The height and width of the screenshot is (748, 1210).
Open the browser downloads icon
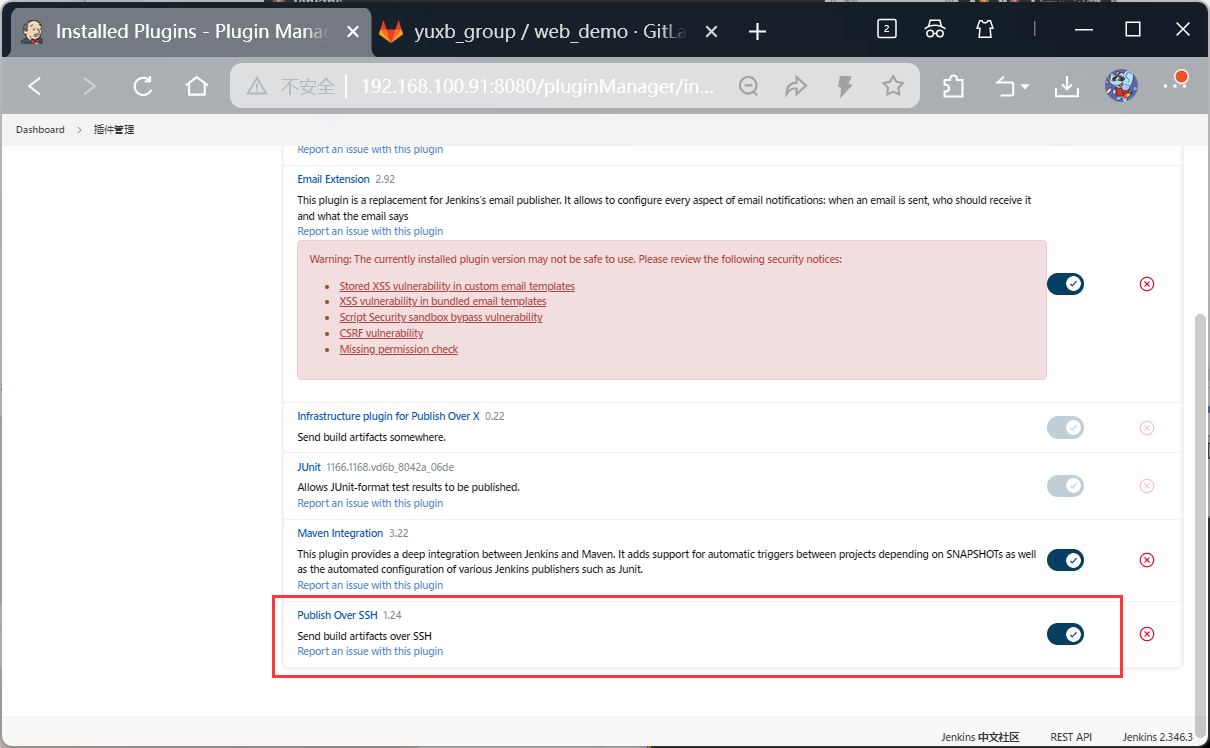point(1067,87)
